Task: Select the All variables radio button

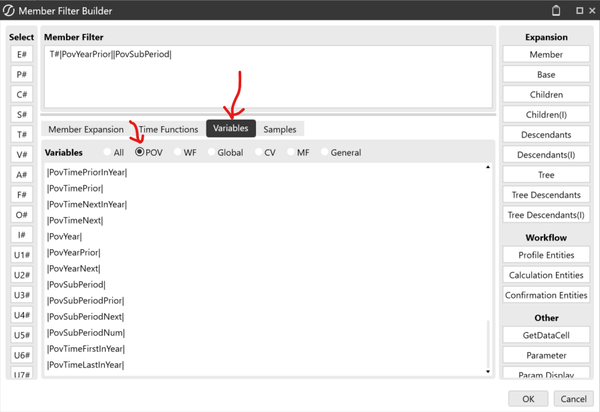Action: (107, 152)
